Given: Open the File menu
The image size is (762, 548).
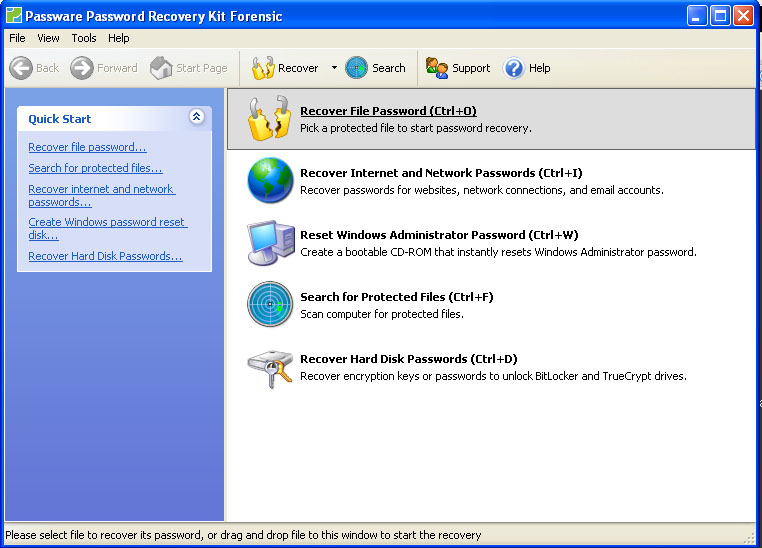Looking at the screenshot, I should coord(17,38).
